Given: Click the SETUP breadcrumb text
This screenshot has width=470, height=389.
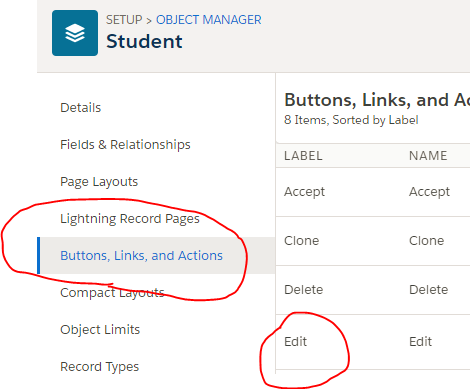Looking at the screenshot, I should click(124, 20).
